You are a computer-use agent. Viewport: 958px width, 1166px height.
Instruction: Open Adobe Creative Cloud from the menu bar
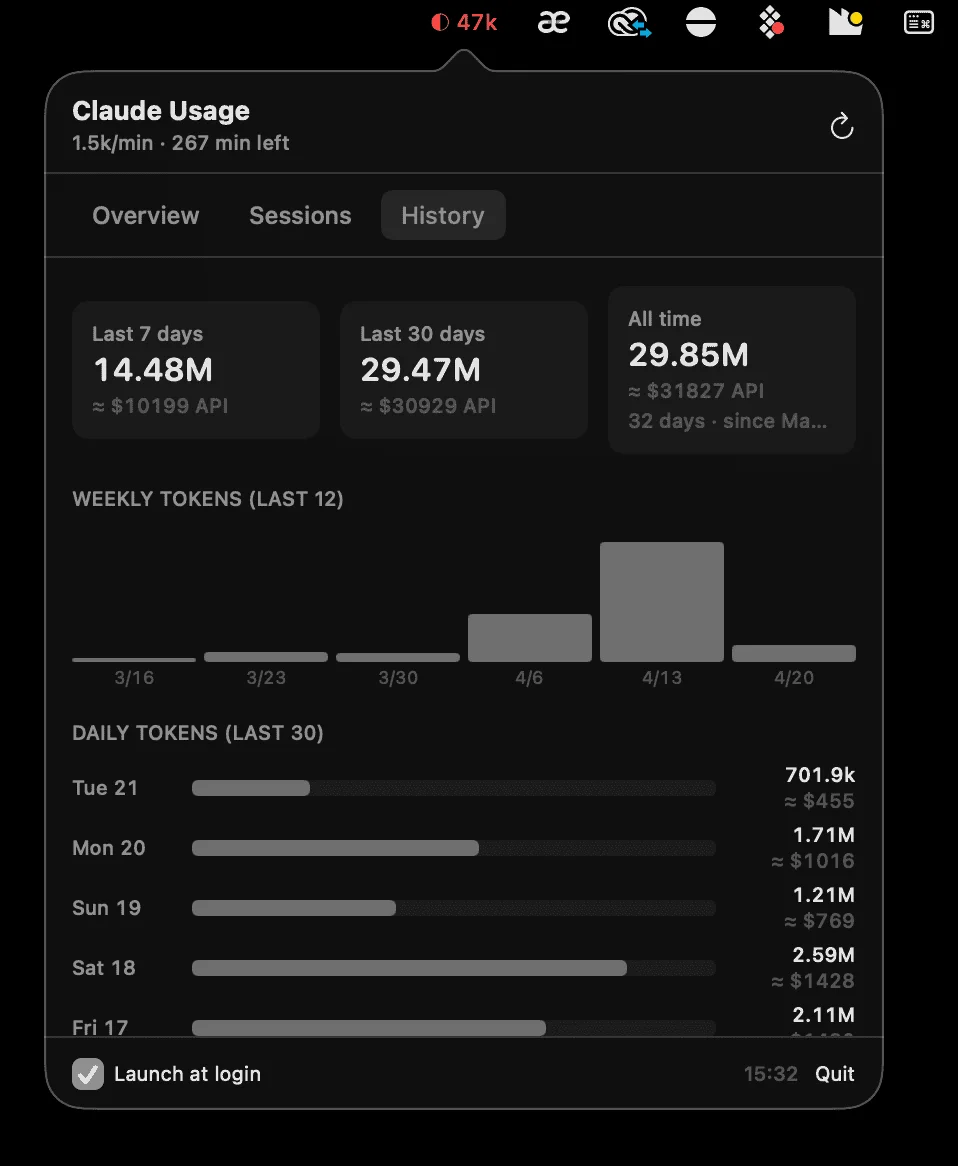pyautogui.click(x=628, y=22)
